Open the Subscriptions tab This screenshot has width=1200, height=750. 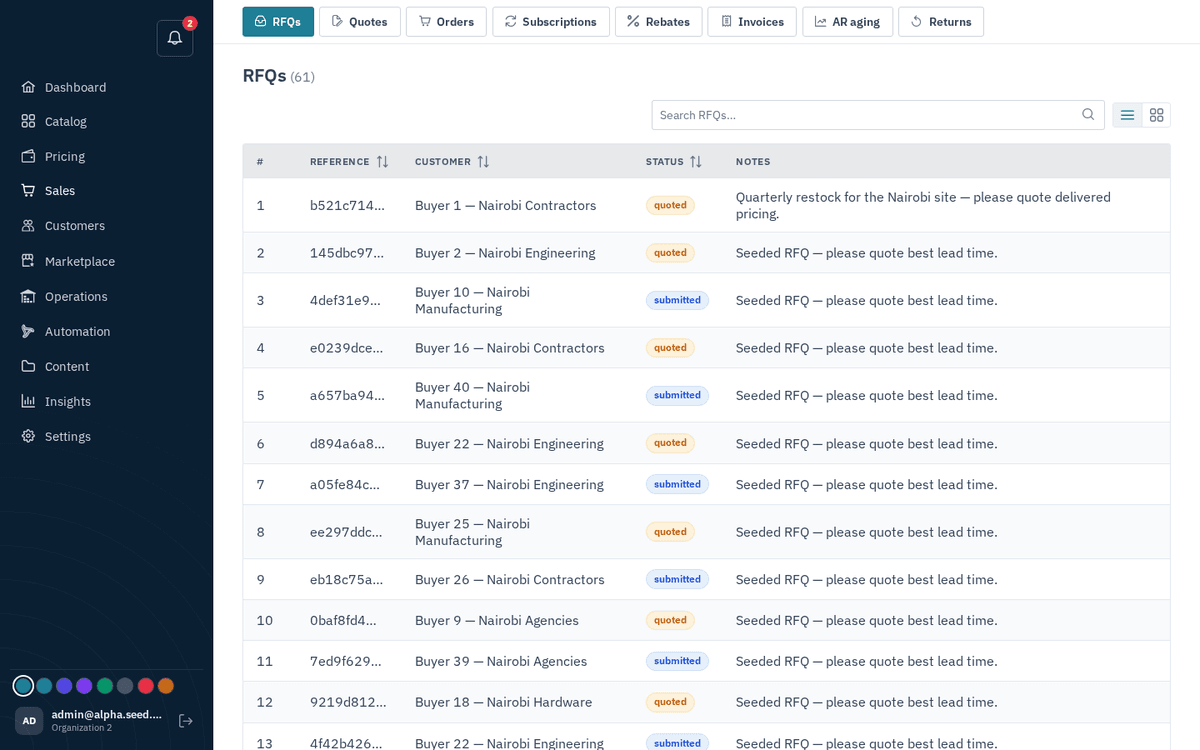551,22
